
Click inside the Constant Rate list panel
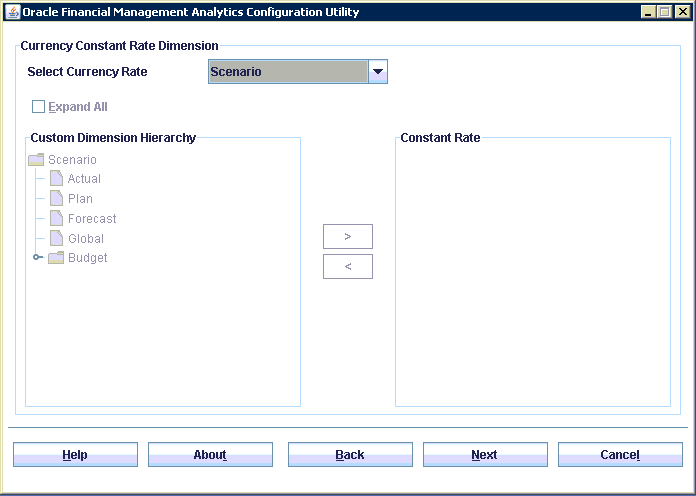click(533, 273)
